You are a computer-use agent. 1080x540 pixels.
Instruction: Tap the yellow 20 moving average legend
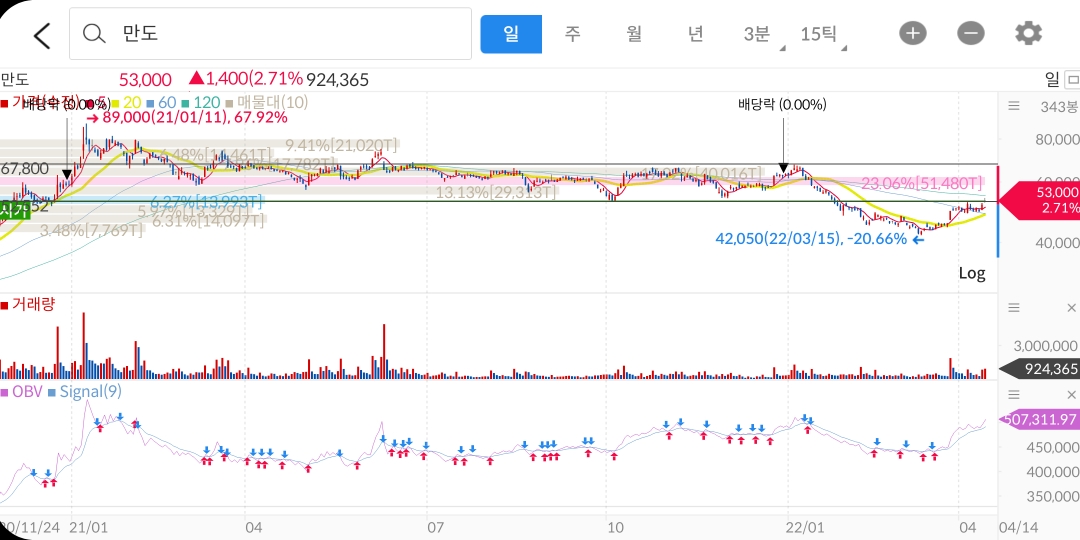point(127,103)
